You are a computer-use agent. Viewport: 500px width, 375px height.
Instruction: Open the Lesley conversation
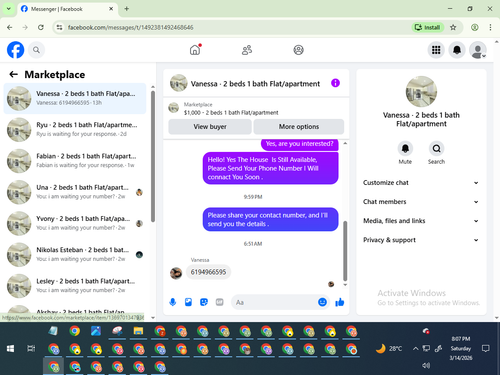[x=75, y=286]
